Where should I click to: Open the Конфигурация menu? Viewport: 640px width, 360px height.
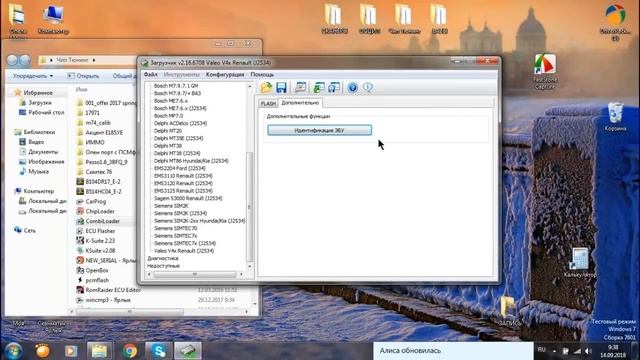point(225,75)
